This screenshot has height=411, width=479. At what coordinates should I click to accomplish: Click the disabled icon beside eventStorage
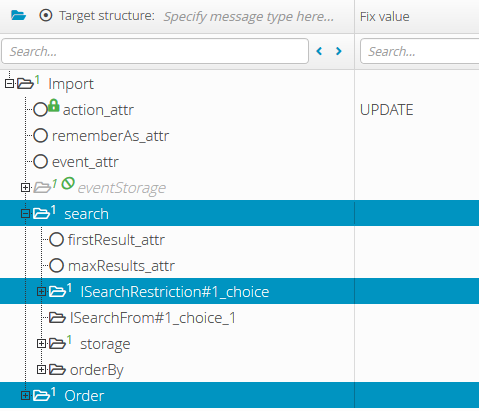click(x=68, y=184)
